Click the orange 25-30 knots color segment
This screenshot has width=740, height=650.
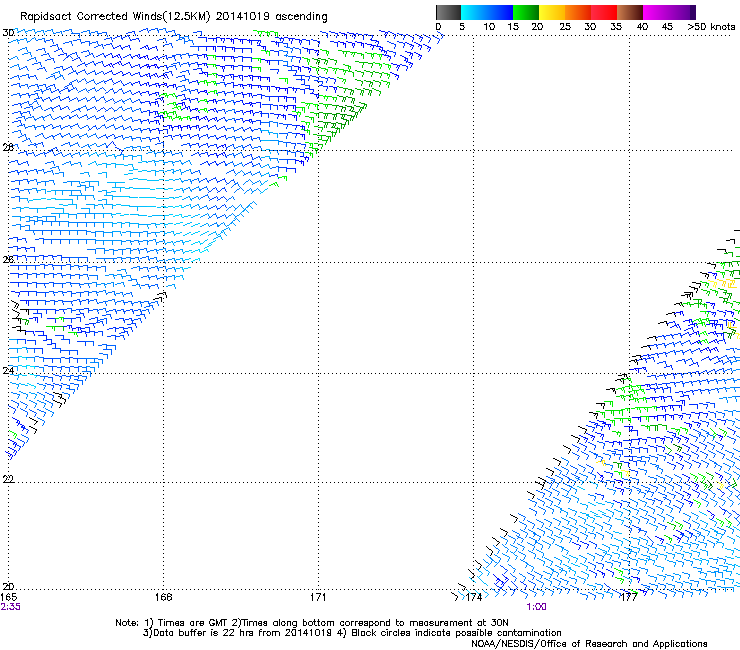click(x=578, y=12)
